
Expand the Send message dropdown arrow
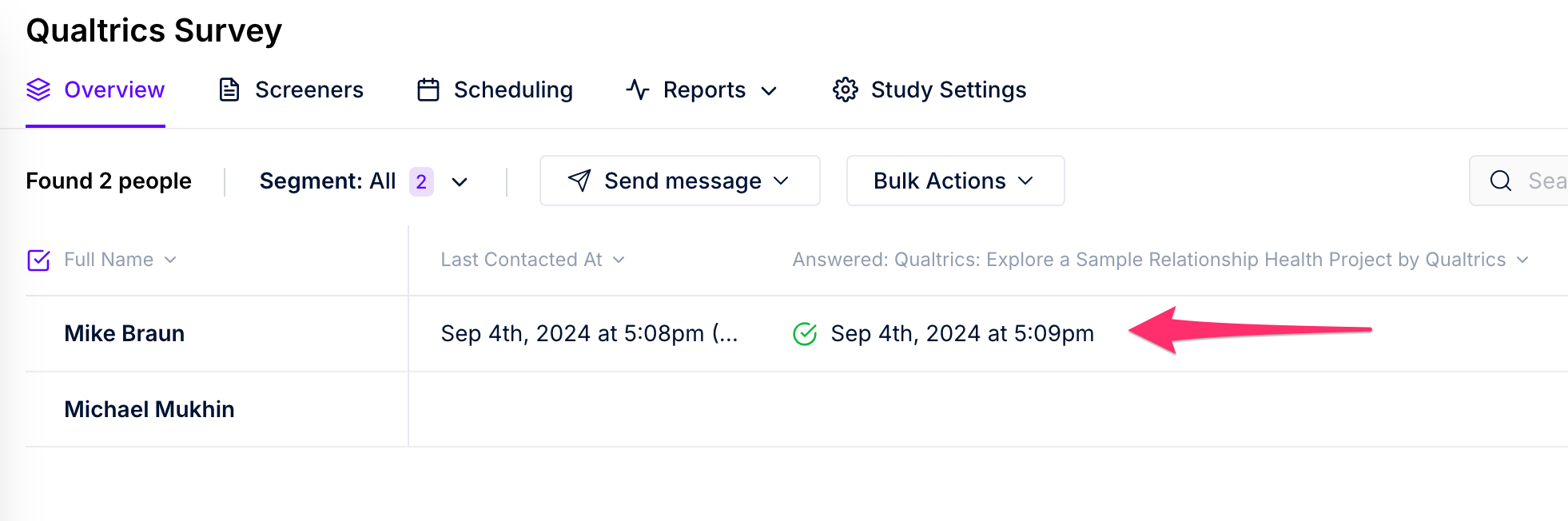pyautogui.click(x=782, y=181)
